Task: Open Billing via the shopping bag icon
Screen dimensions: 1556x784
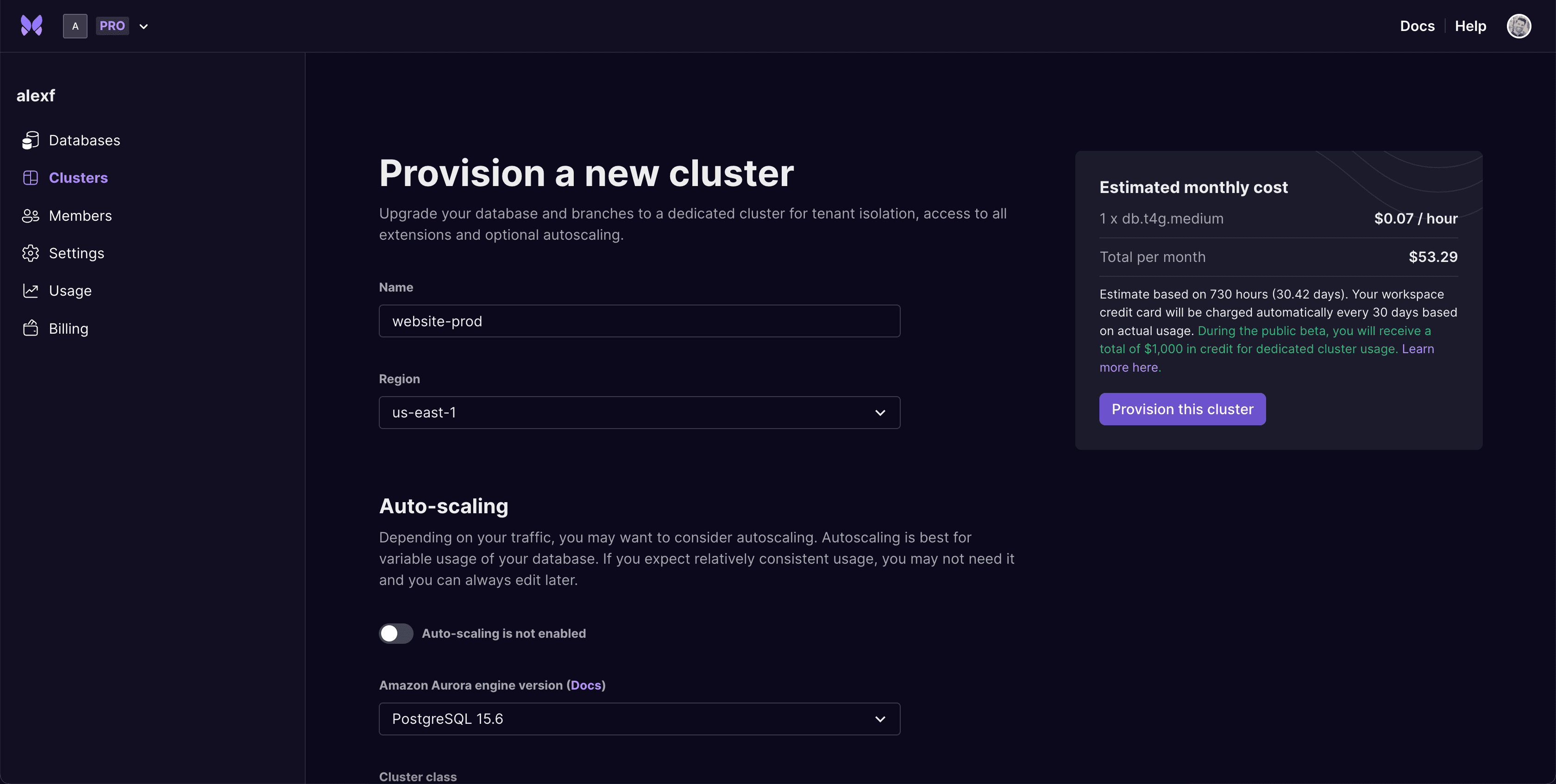Action: (31, 328)
